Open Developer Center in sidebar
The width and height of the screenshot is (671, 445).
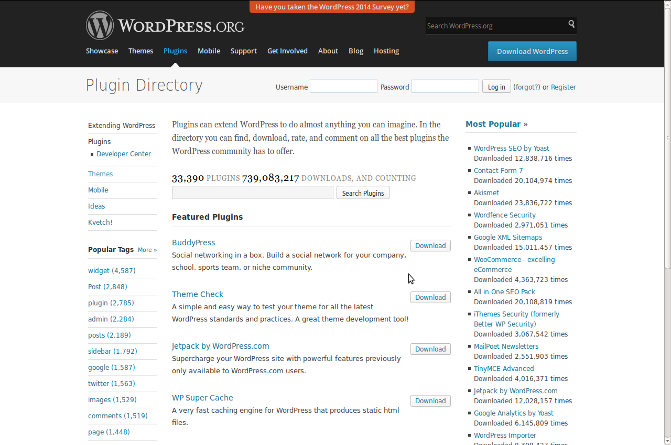(124, 154)
